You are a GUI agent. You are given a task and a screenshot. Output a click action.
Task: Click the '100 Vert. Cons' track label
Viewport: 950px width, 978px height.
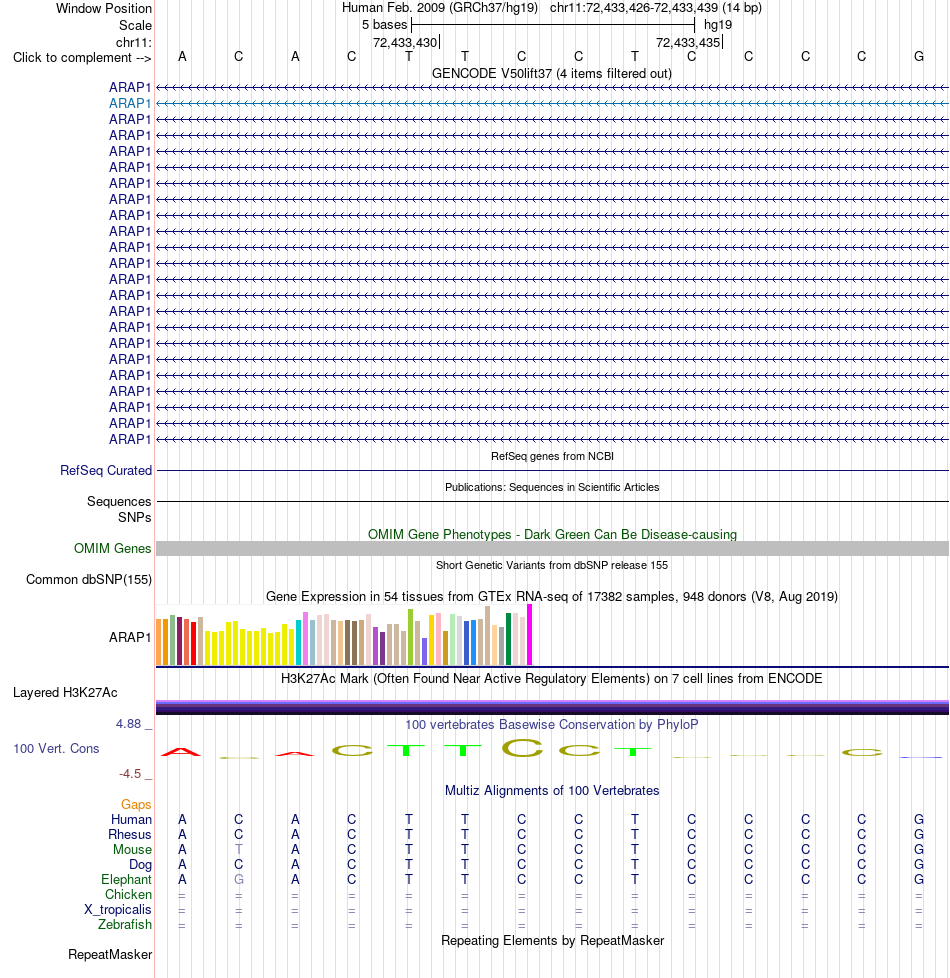click(x=56, y=748)
